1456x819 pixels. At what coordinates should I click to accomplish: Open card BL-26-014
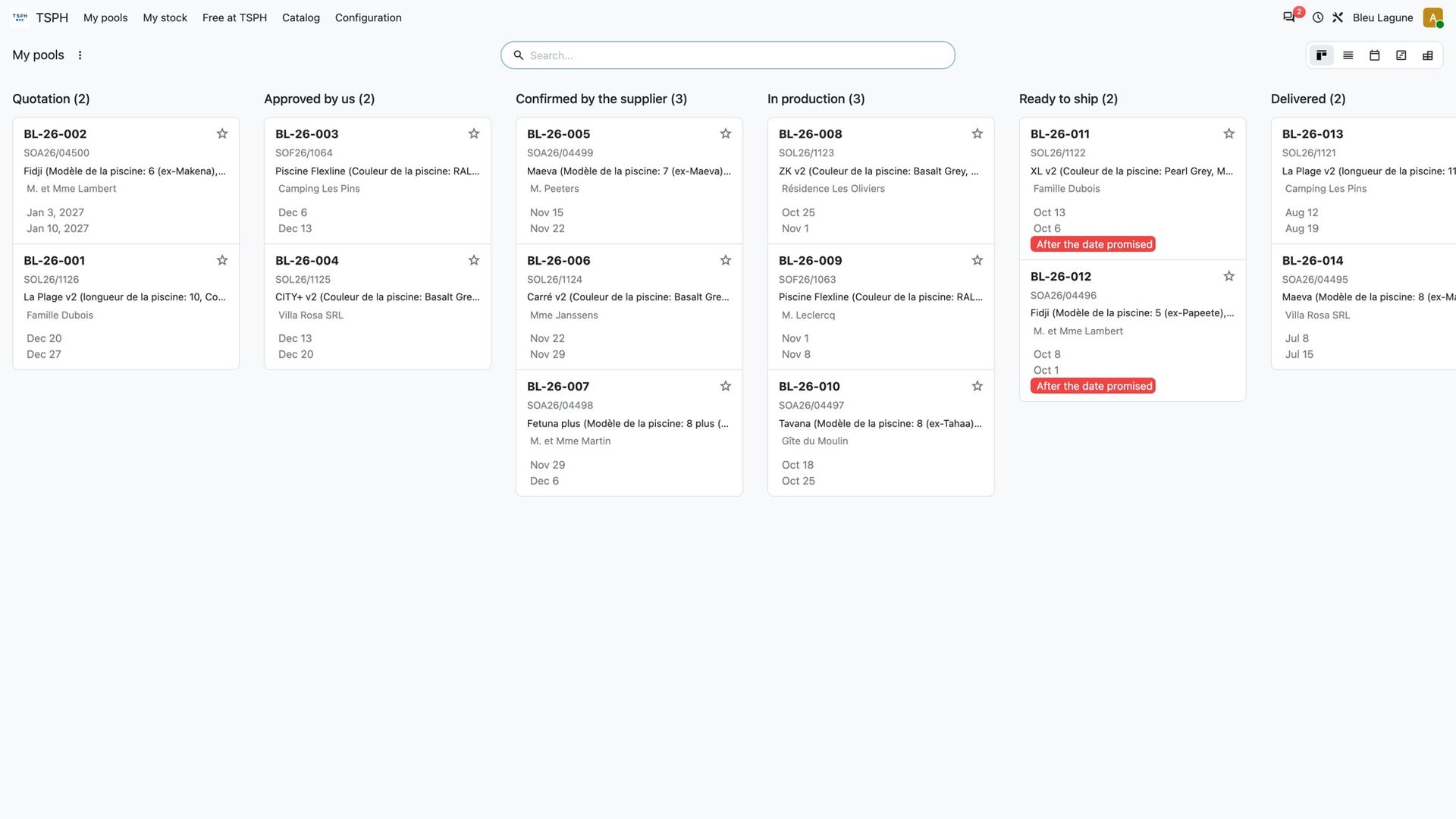[1363, 306]
